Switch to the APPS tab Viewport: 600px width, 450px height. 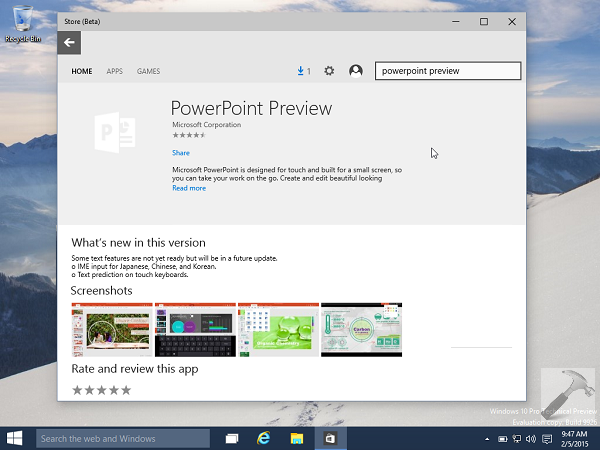(x=115, y=71)
